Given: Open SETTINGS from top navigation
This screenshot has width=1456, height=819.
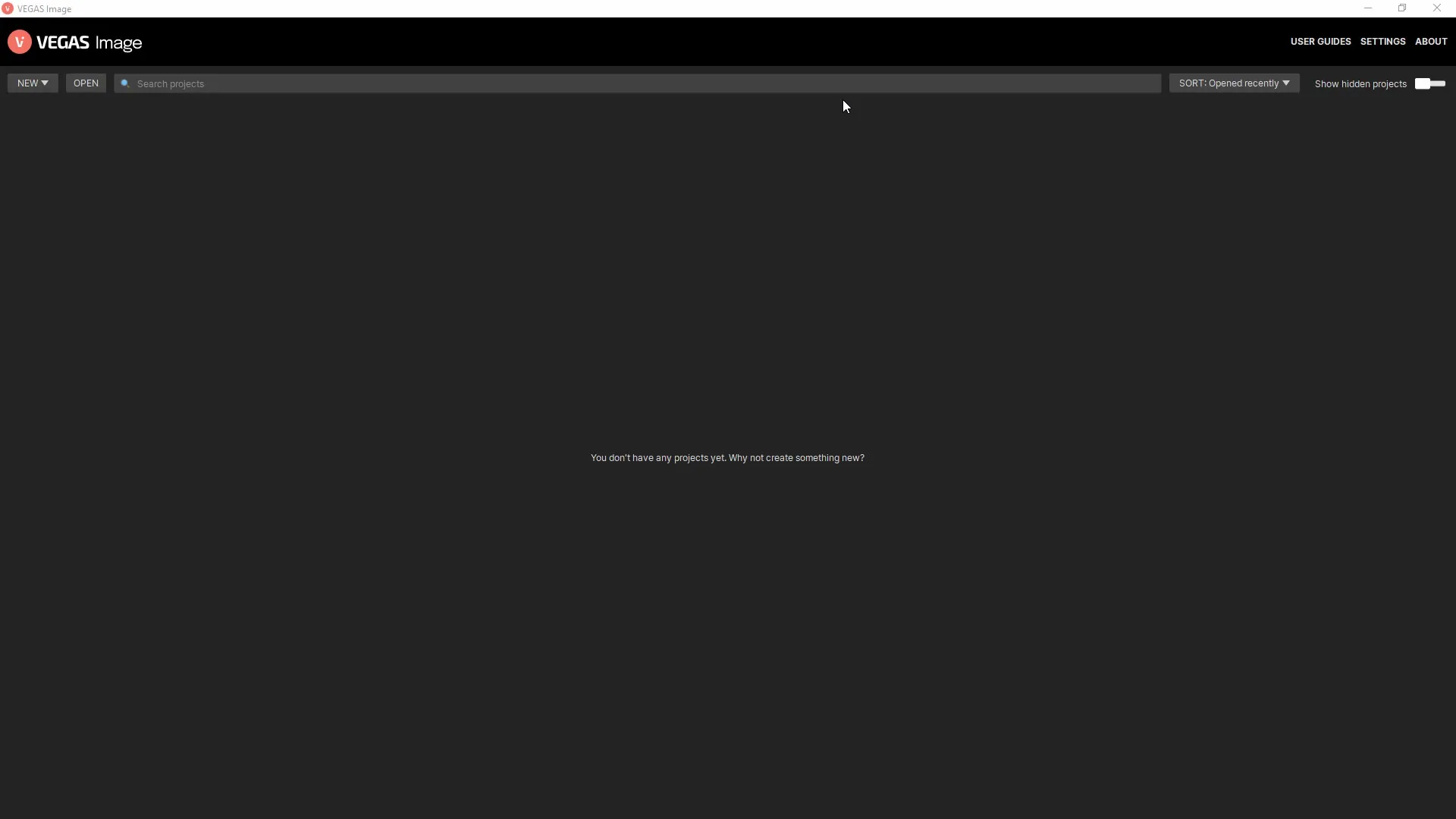Looking at the screenshot, I should tap(1383, 42).
